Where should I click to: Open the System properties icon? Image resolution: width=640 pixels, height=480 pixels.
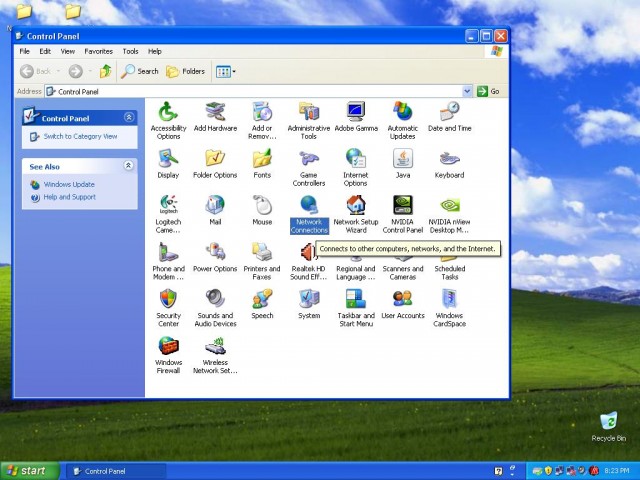point(309,299)
